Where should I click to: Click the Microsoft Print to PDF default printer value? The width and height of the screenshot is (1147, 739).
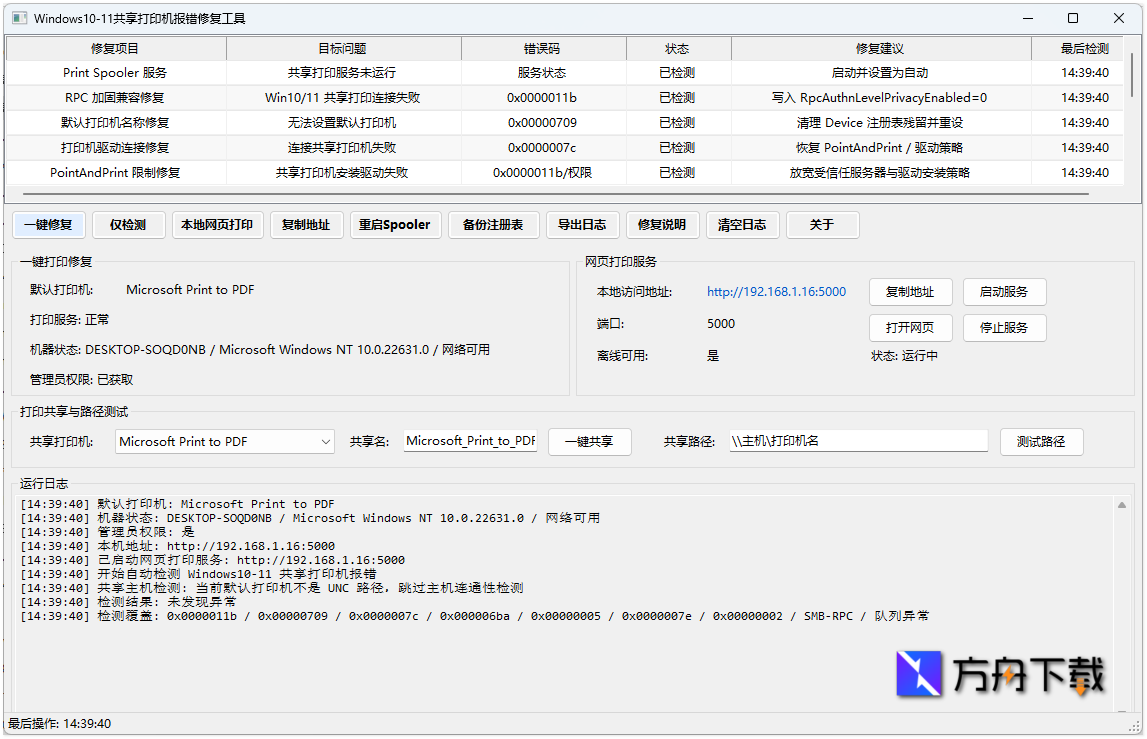click(x=190, y=290)
